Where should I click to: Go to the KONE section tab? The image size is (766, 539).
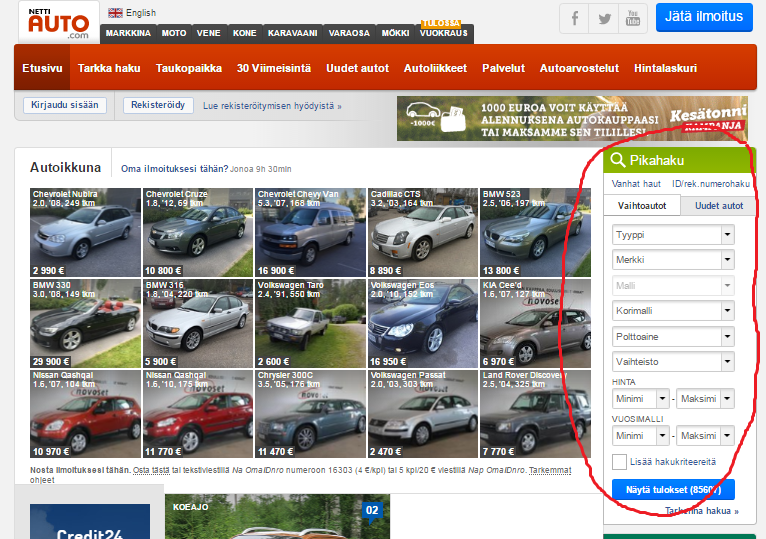click(x=244, y=33)
